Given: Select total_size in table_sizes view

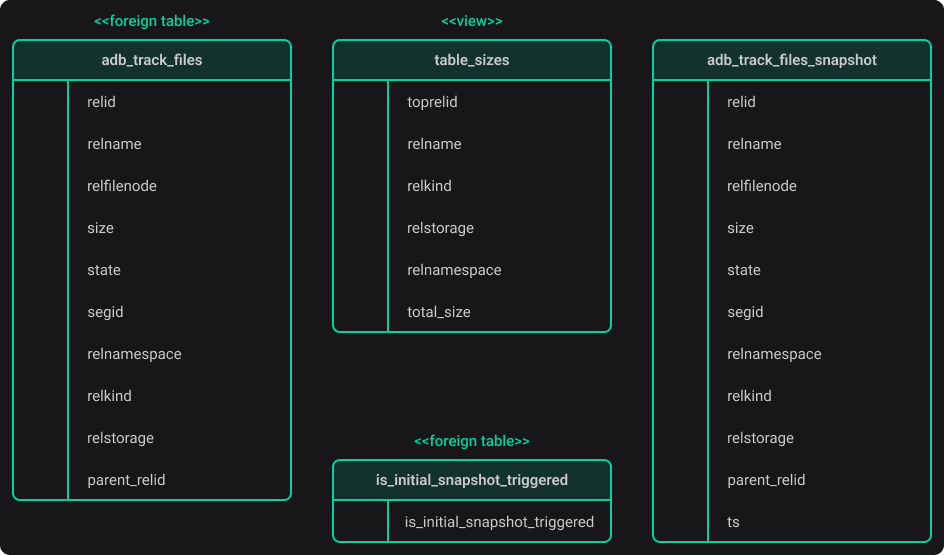Looking at the screenshot, I should pyautogui.click(x=439, y=312).
